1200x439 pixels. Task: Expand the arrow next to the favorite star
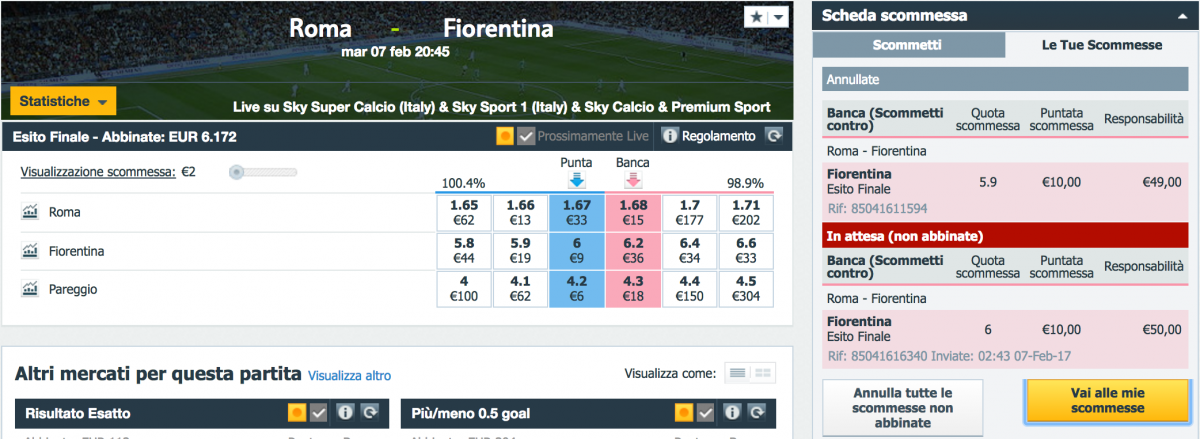(777, 18)
